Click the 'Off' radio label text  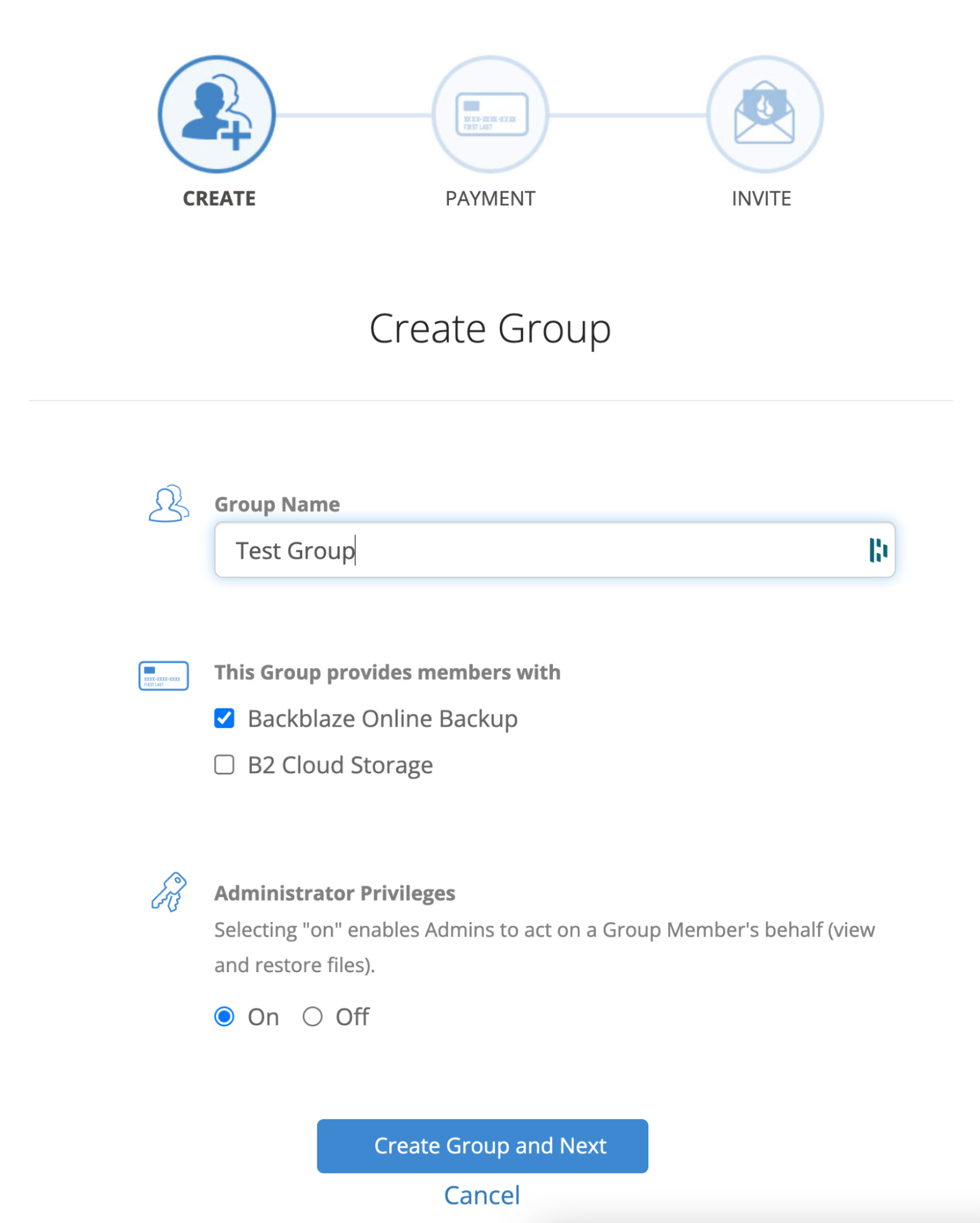click(352, 1017)
